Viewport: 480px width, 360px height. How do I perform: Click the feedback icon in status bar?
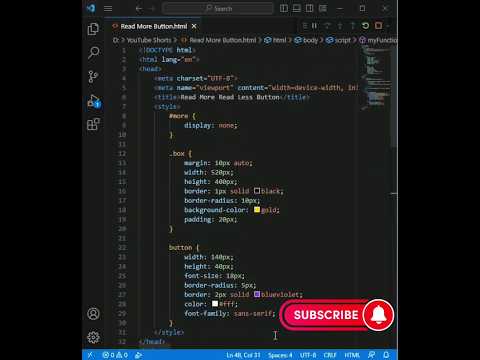coord(372,355)
